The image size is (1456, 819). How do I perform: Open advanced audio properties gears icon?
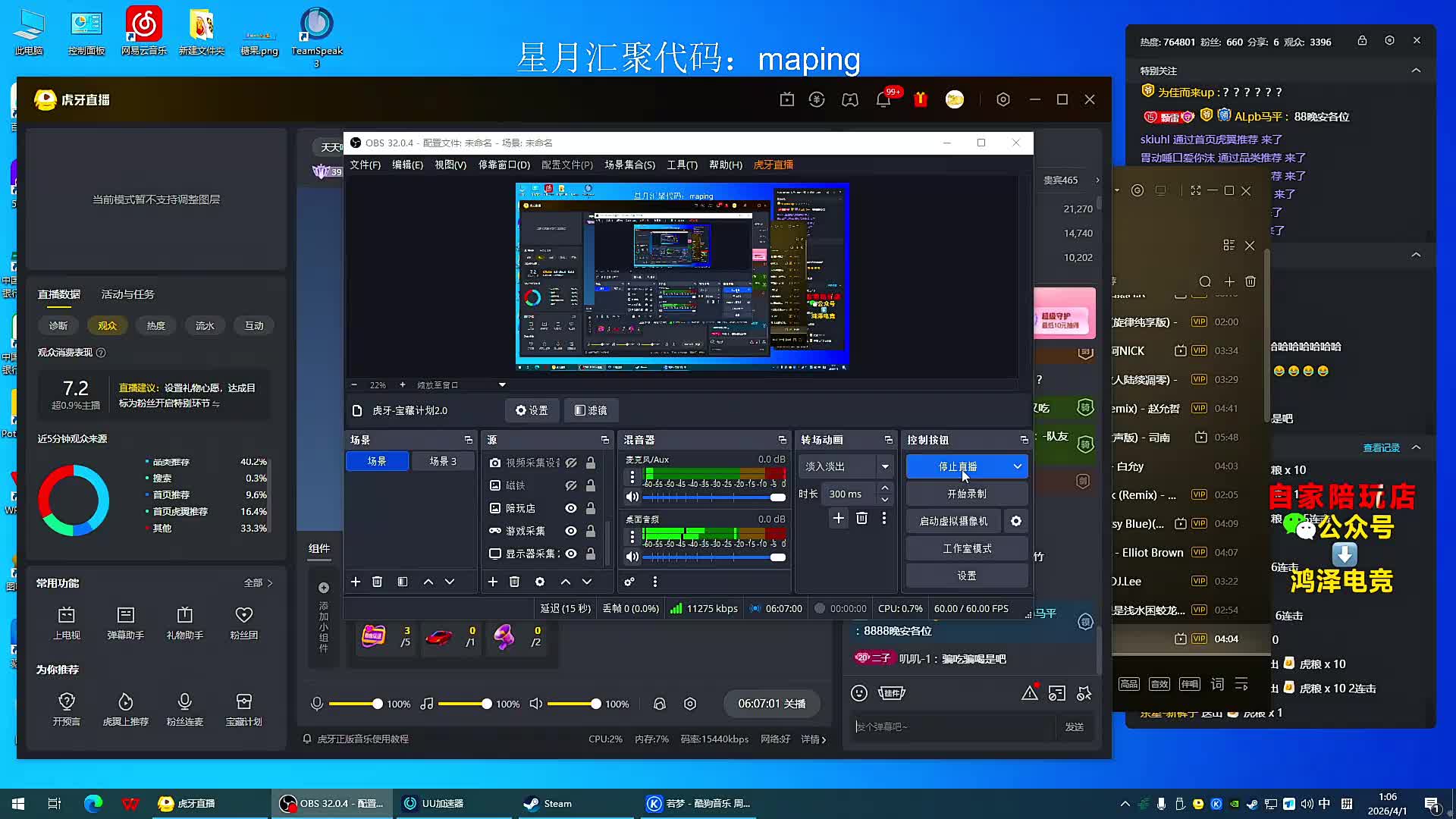[x=629, y=582]
